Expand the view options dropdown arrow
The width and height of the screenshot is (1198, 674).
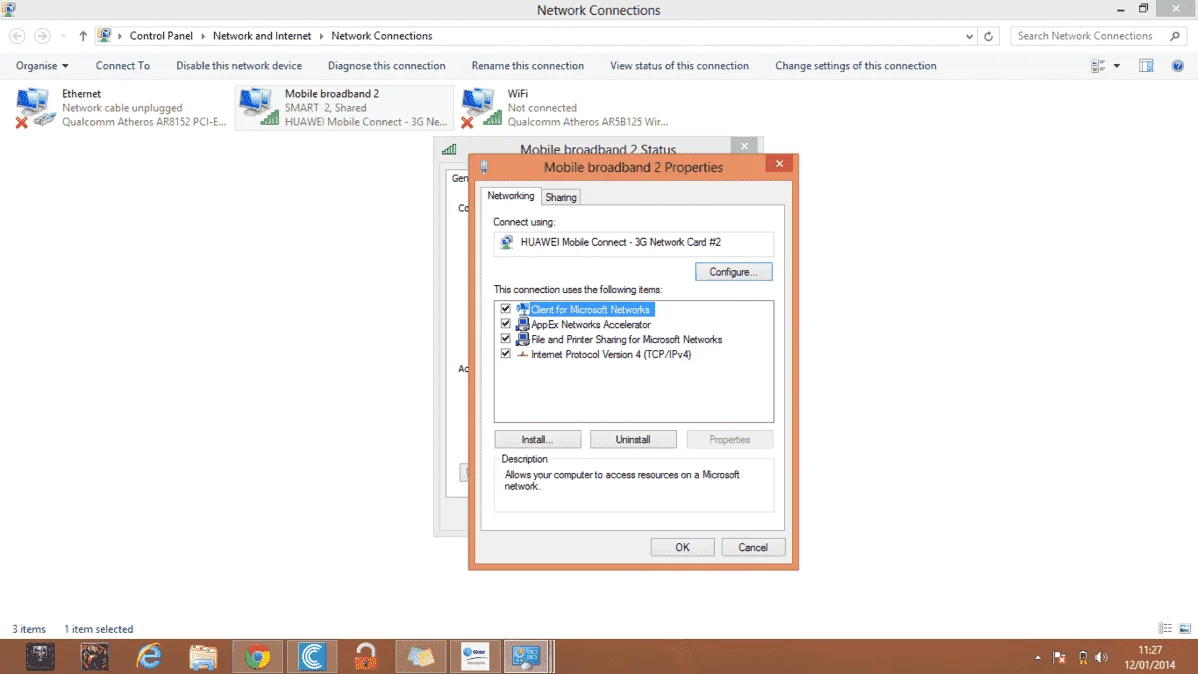pos(1116,66)
